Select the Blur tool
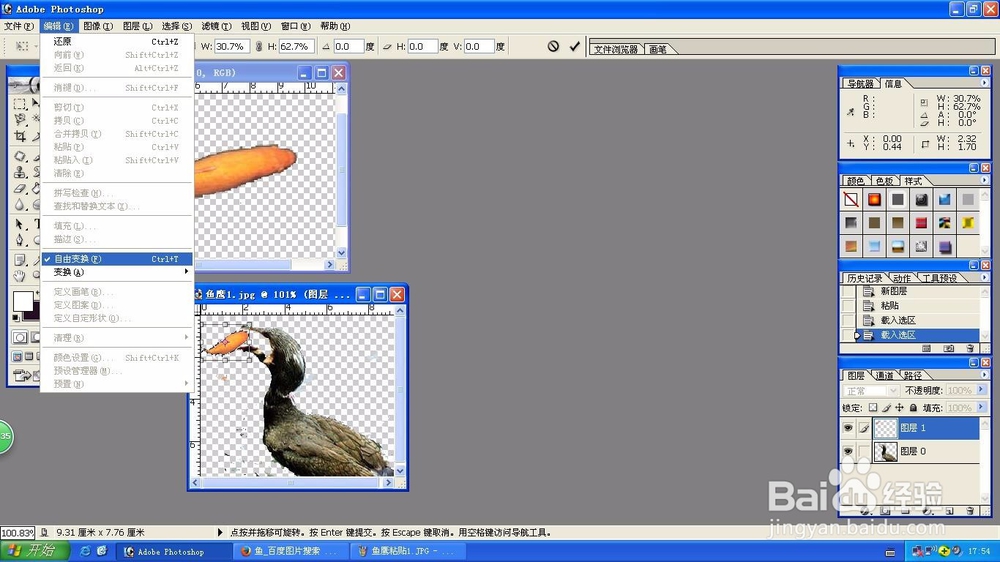The height and width of the screenshot is (562, 1000). [x=20, y=204]
